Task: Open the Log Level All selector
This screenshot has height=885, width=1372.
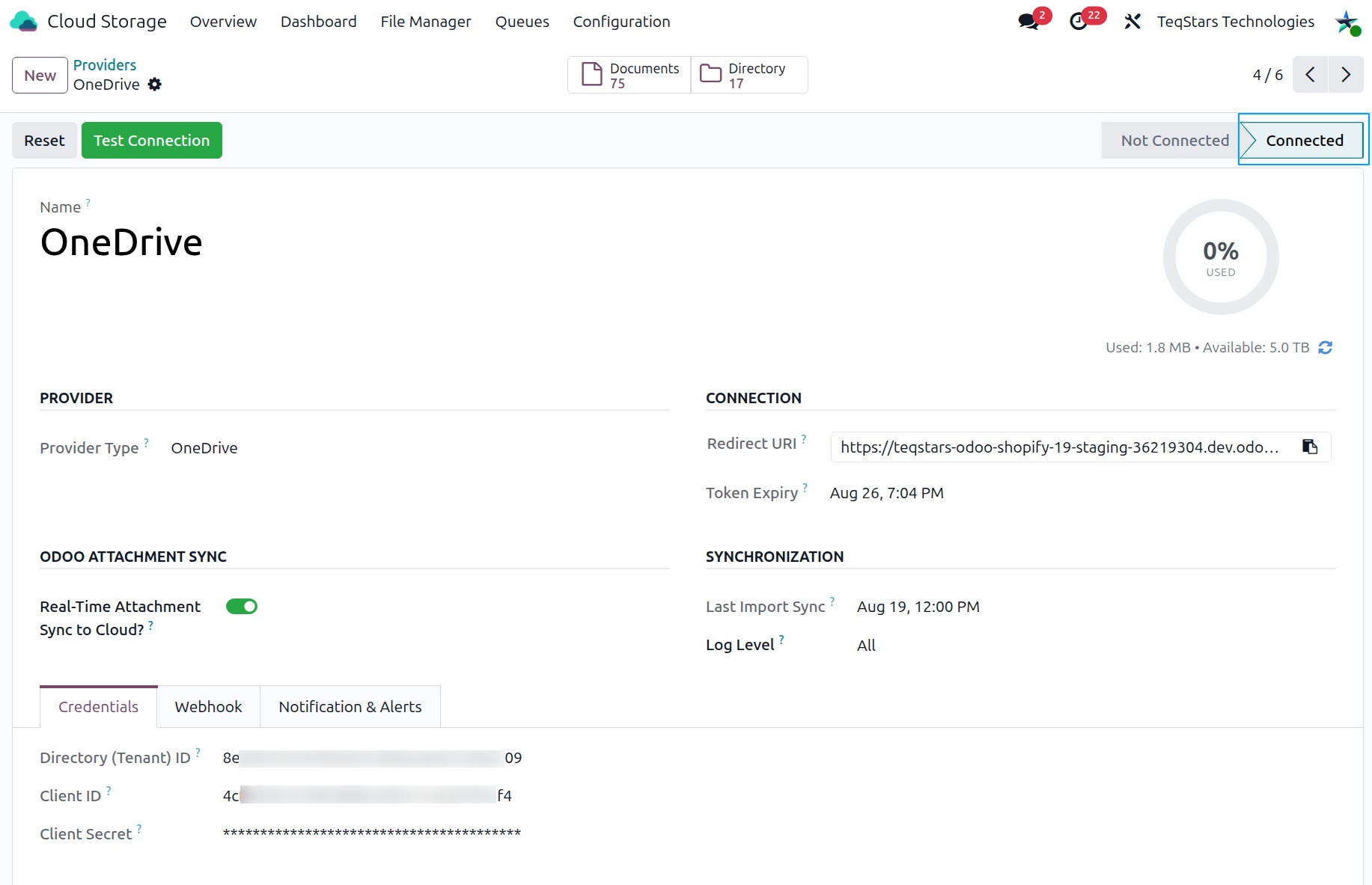Action: pyautogui.click(x=866, y=646)
